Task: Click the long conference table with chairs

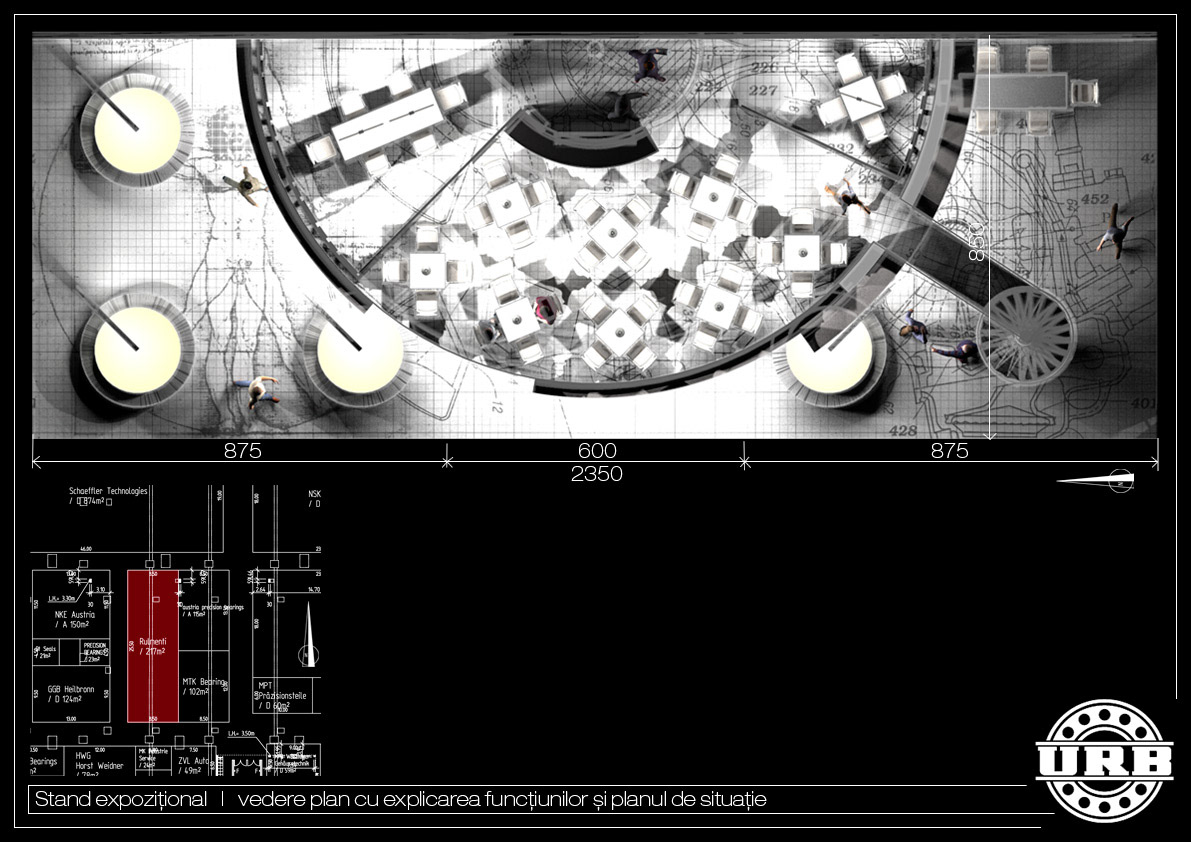Action: click(388, 125)
